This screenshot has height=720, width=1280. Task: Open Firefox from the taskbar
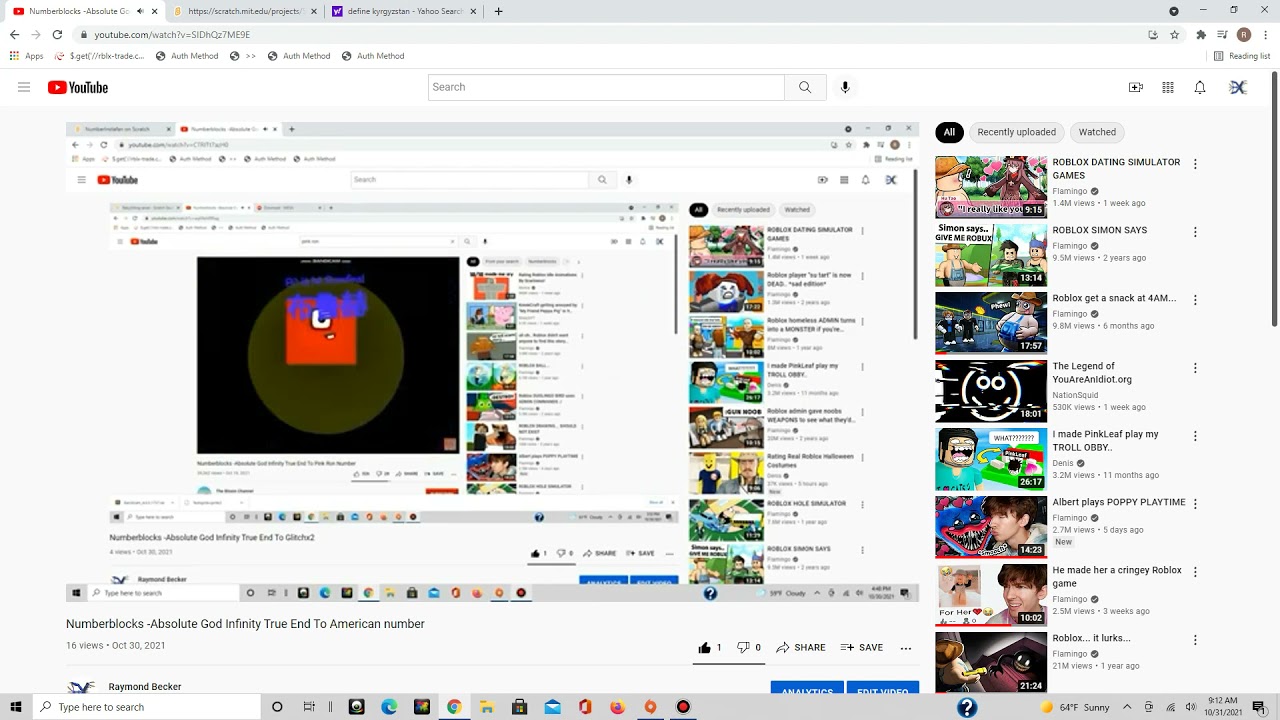click(617, 707)
